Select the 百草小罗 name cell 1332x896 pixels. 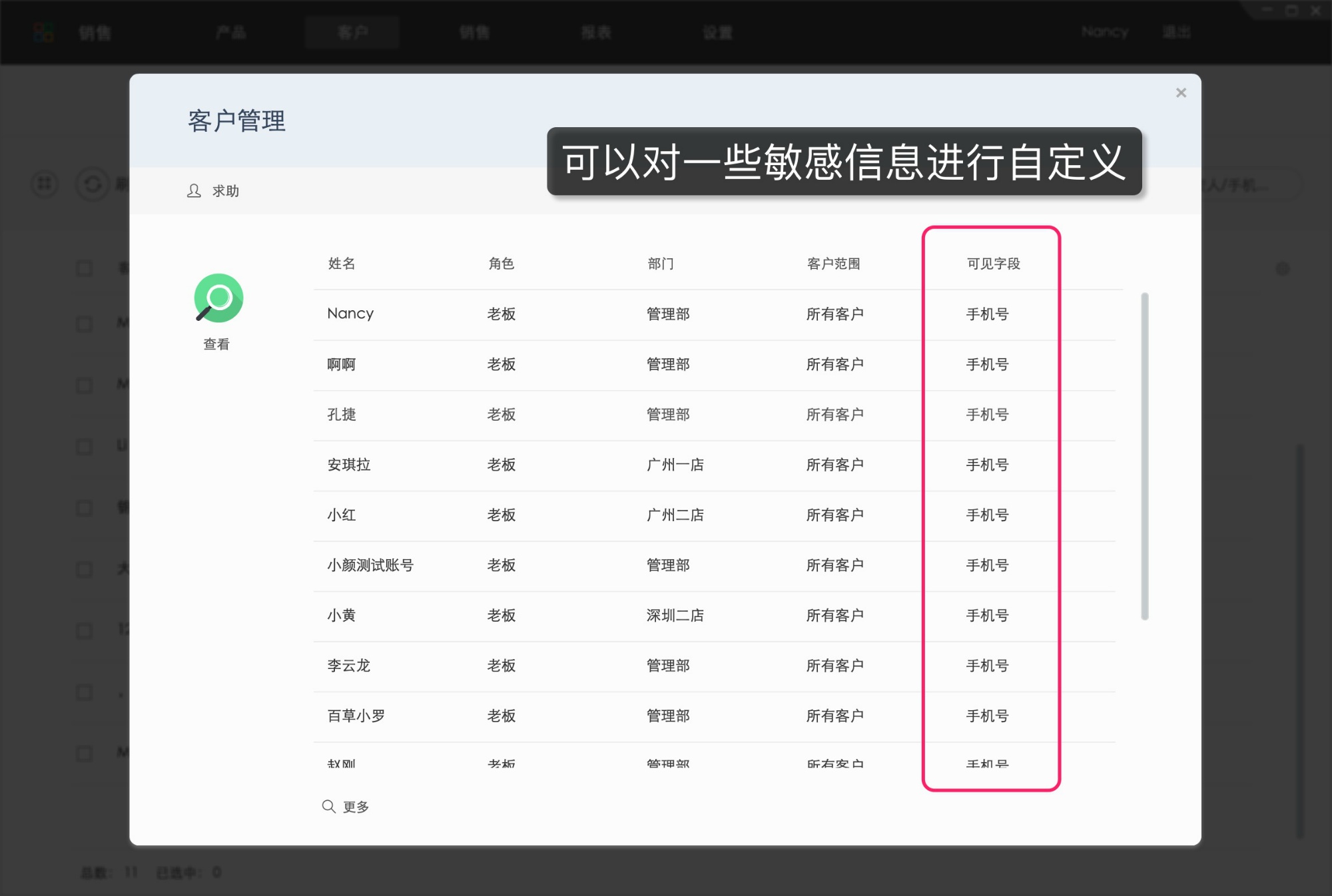(x=356, y=716)
